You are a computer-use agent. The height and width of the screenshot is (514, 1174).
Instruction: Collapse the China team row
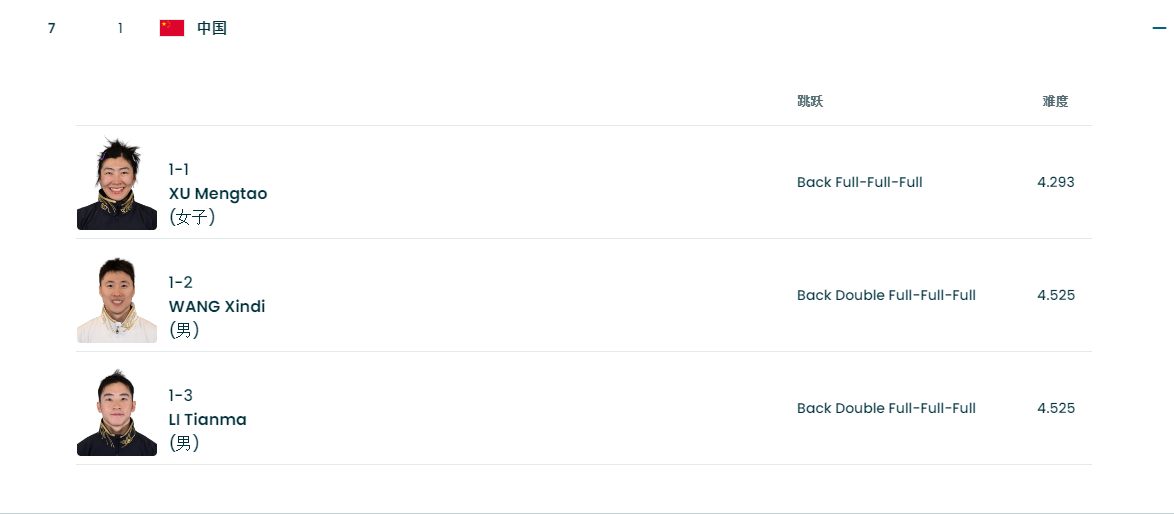1159,28
